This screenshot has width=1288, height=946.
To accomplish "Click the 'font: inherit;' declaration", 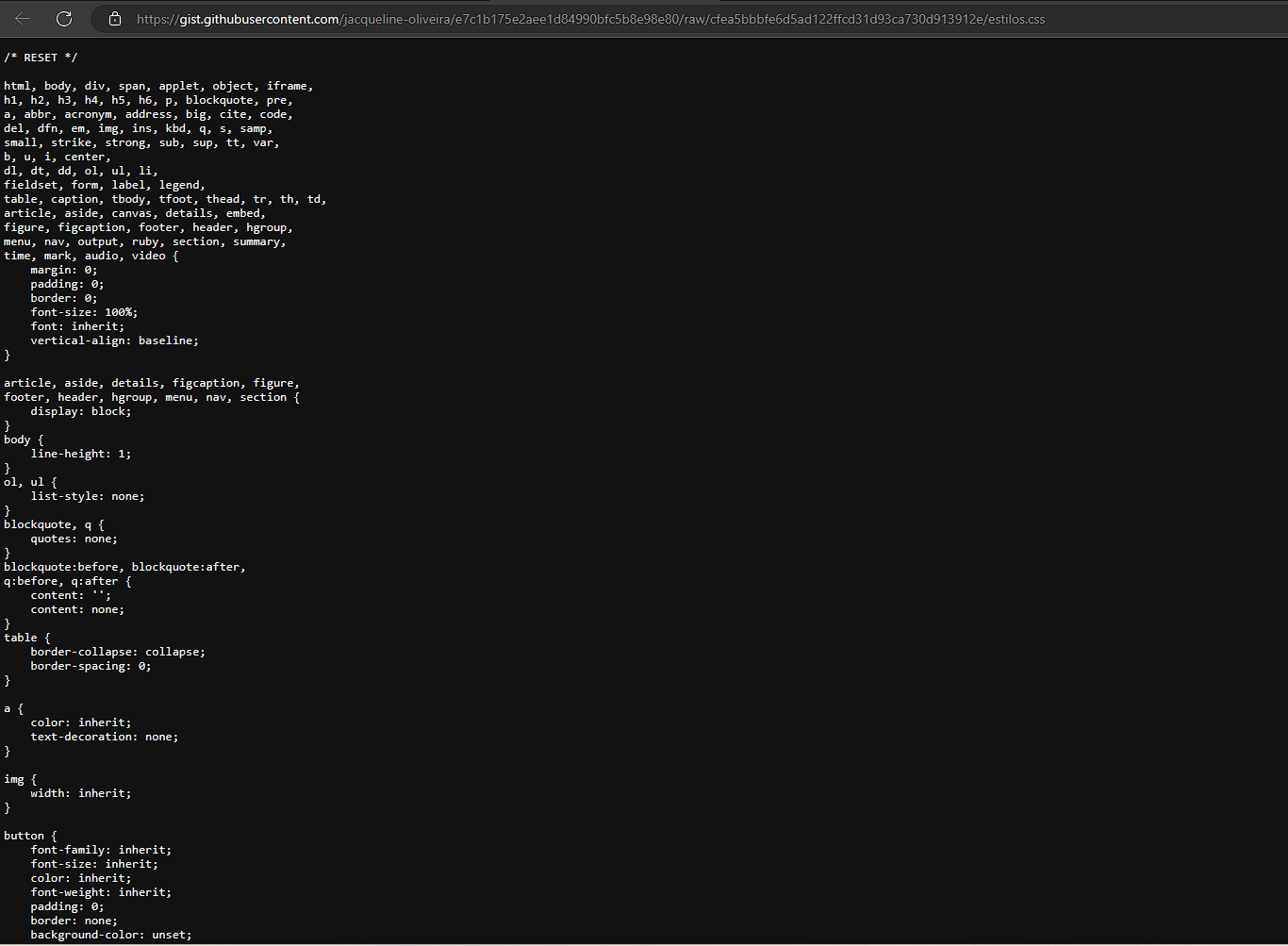I will click(77, 326).
